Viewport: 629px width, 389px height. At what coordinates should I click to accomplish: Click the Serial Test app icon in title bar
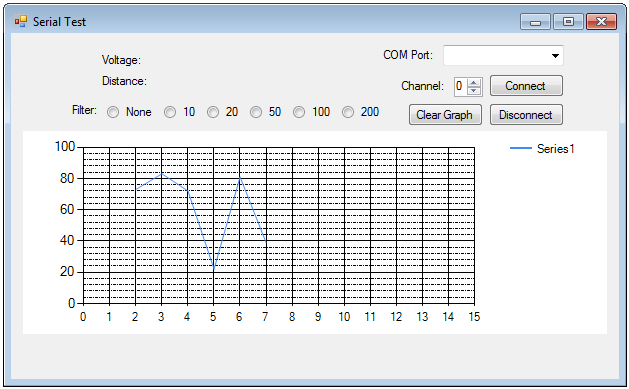click(20, 21)
